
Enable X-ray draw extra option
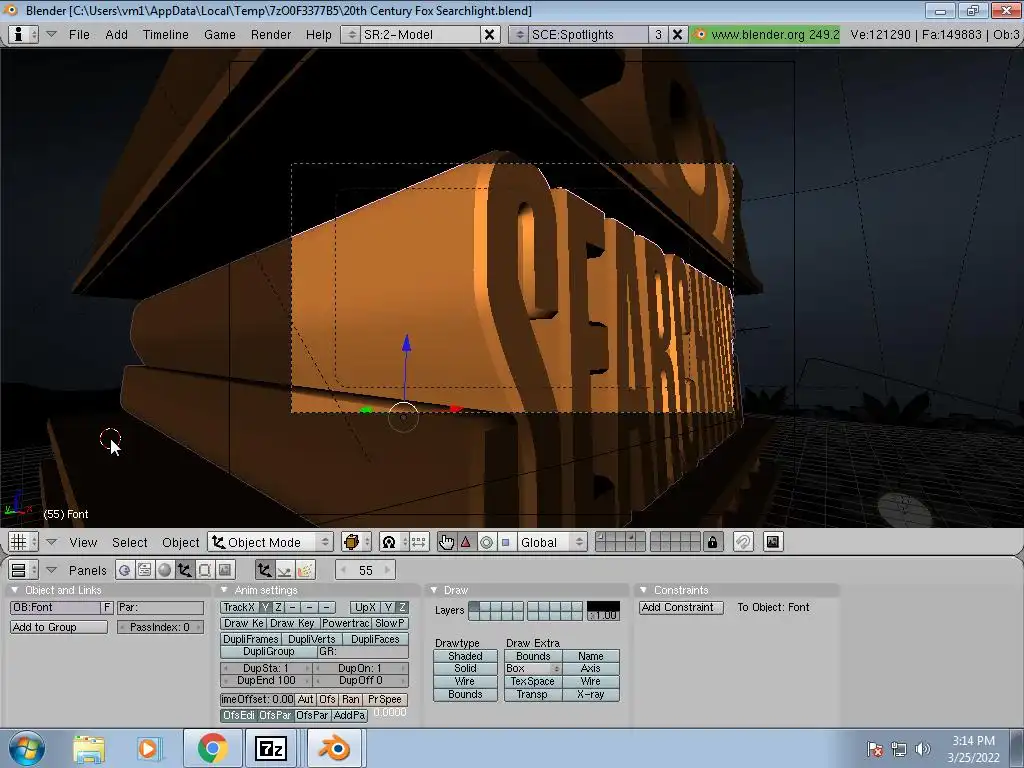590,695
